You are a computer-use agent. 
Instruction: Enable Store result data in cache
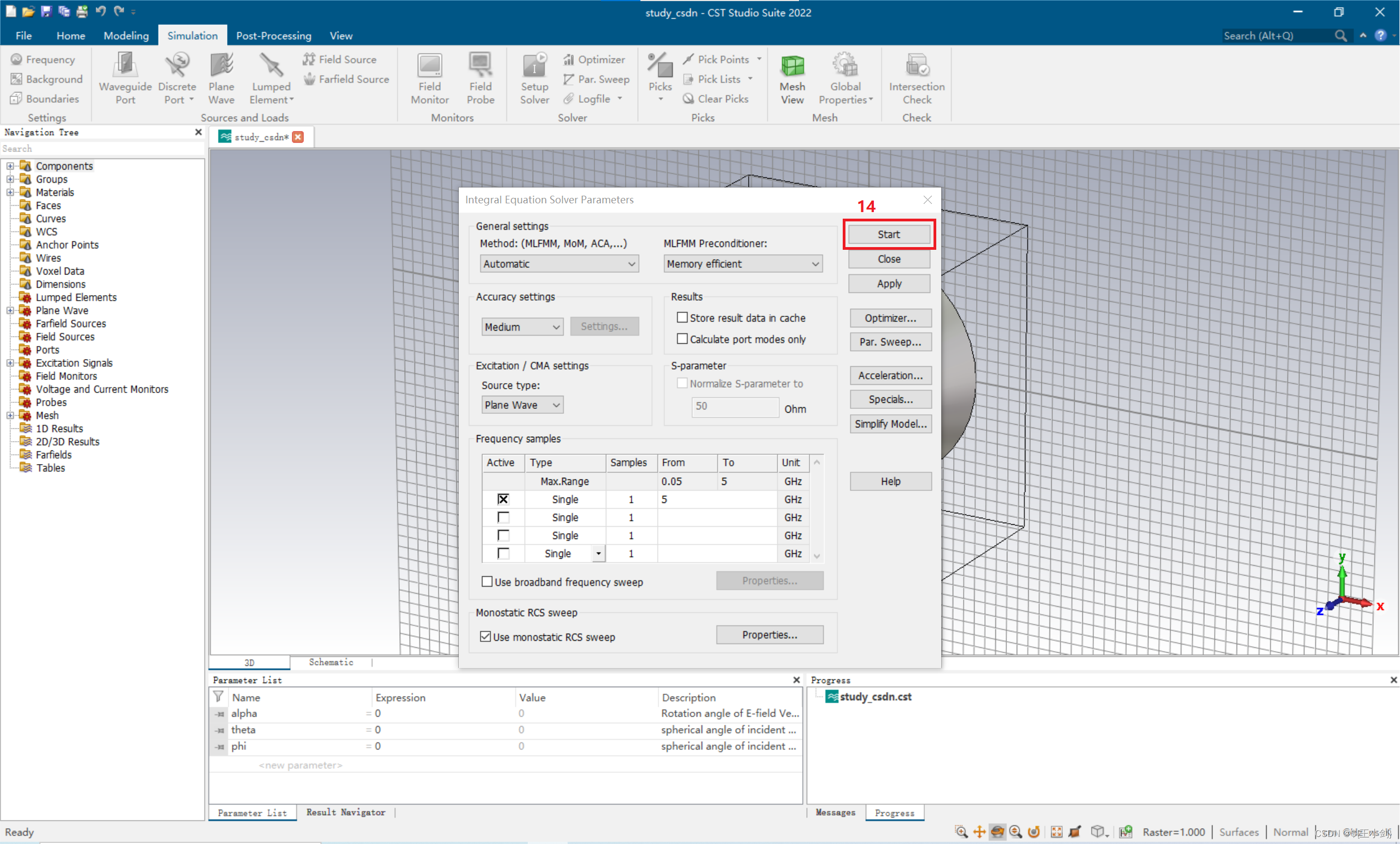[x=682, y=318]
